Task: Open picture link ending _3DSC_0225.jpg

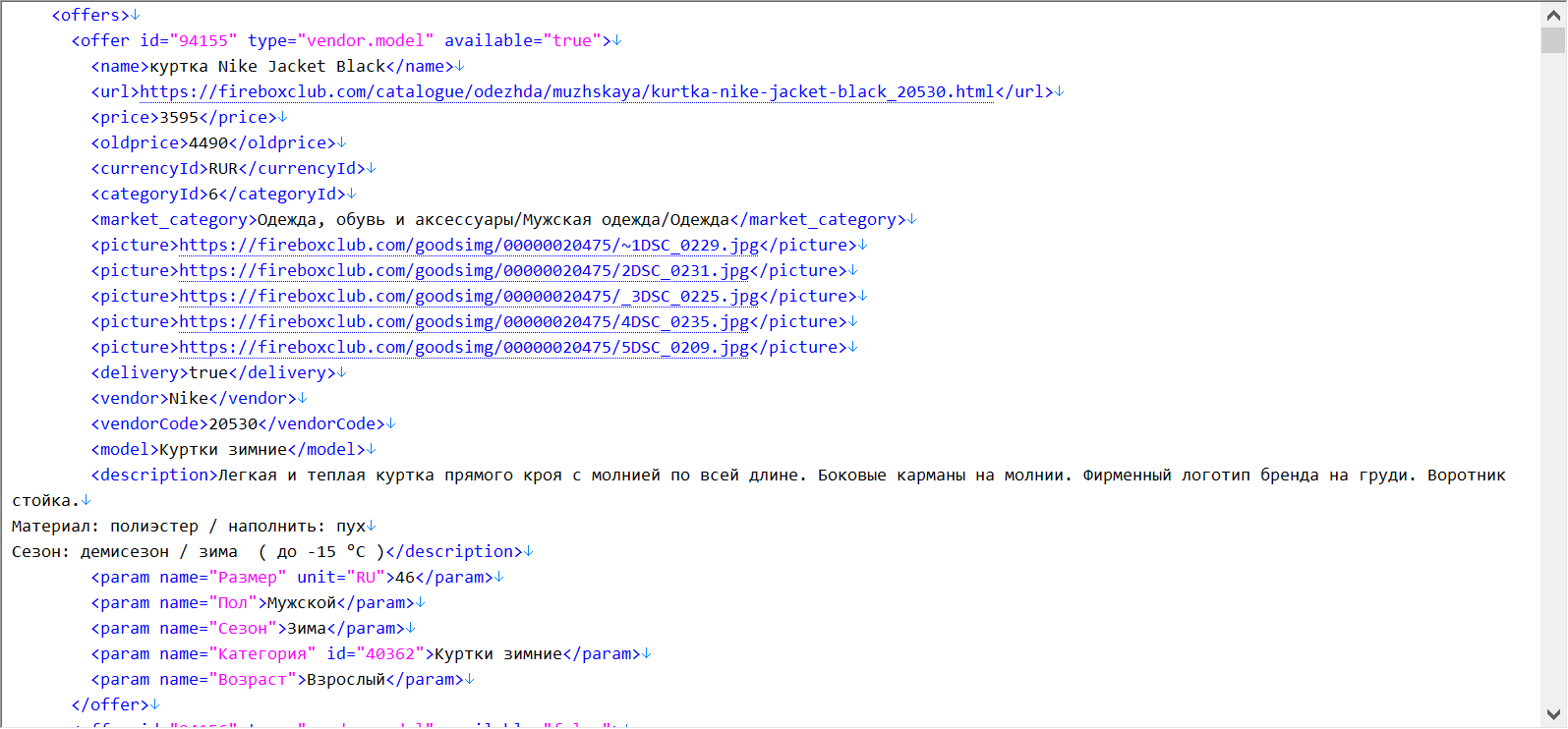Action: (469, 296)
